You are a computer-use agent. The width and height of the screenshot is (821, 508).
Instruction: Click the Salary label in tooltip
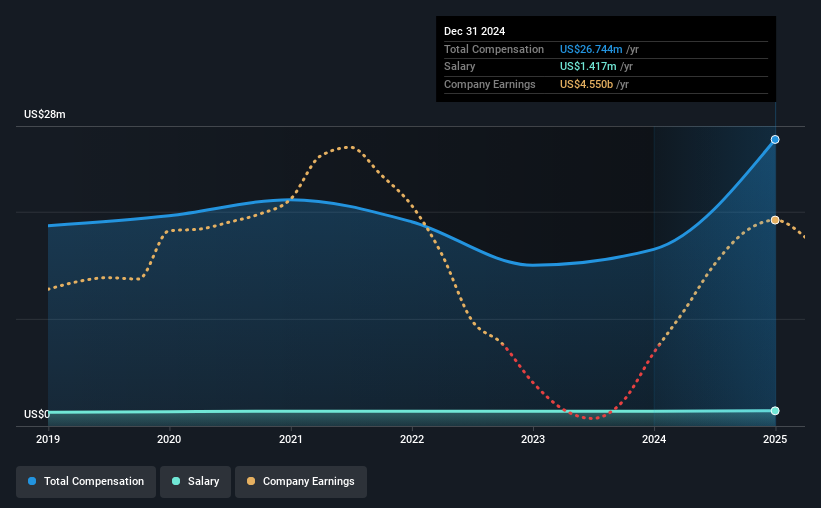pos(460,67)
